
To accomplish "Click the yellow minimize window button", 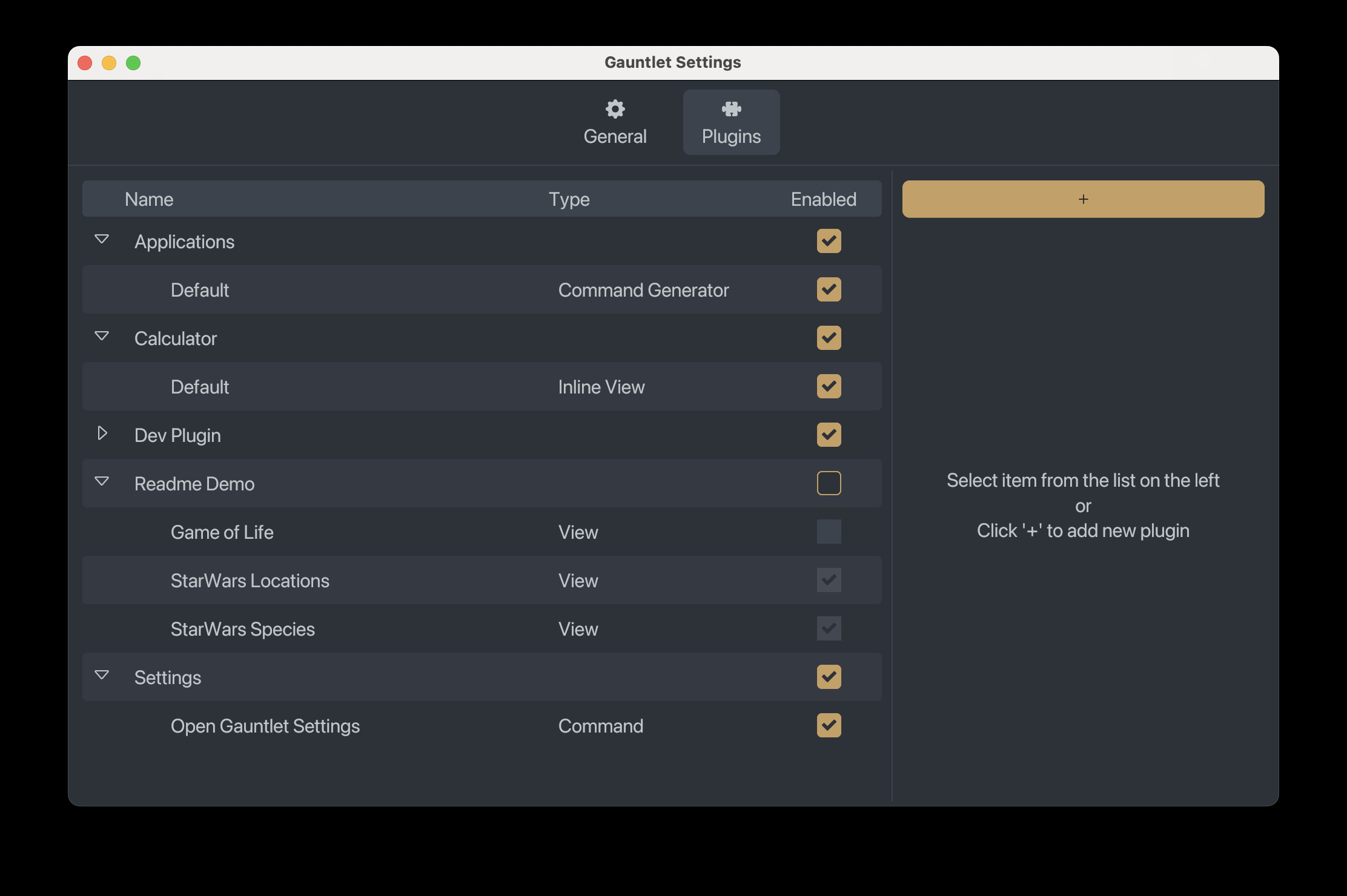I will (109, 63).
